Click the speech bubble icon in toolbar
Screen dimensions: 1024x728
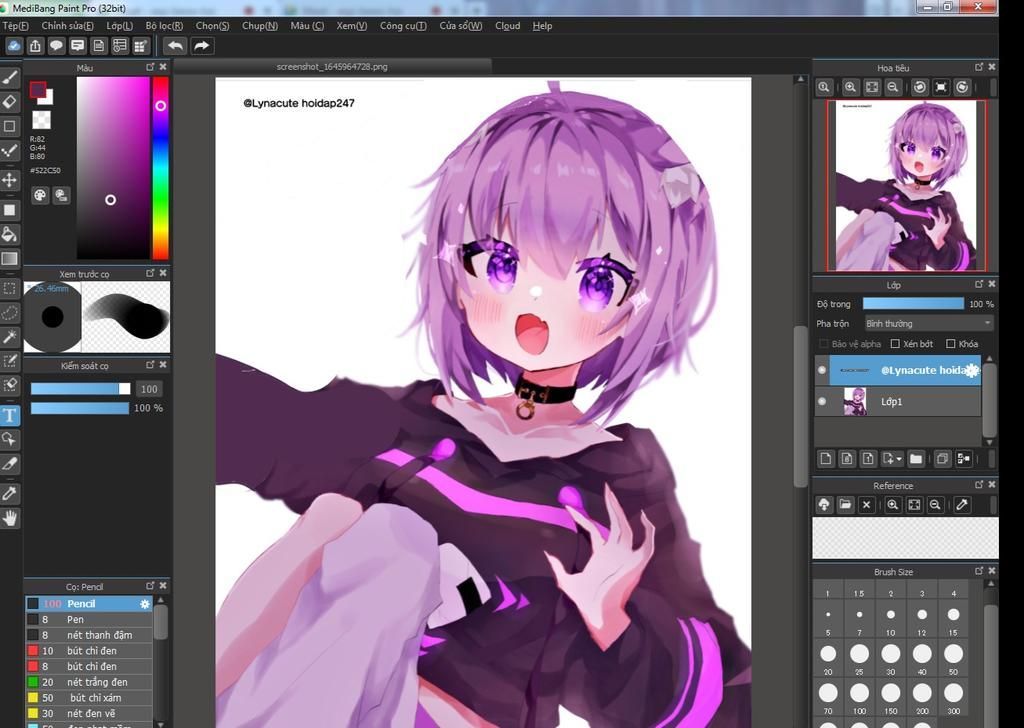(x=57, y=46)
